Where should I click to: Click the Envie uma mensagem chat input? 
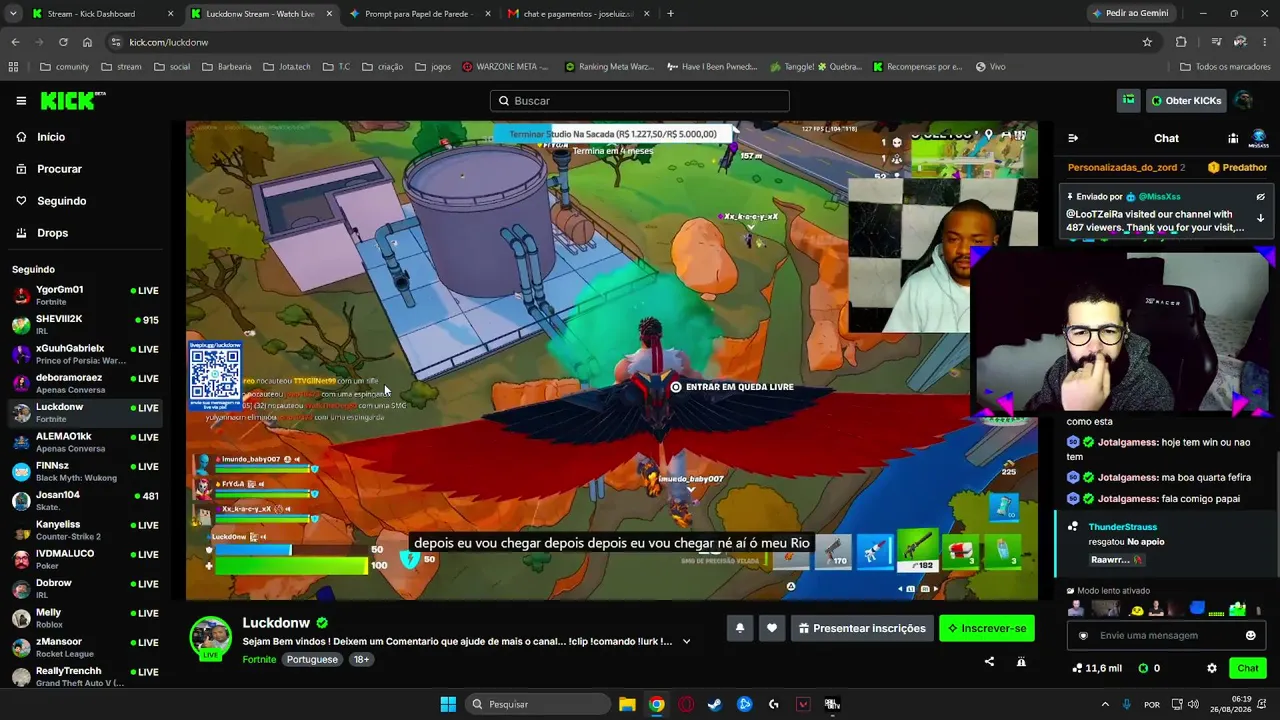coord(1165,635)
